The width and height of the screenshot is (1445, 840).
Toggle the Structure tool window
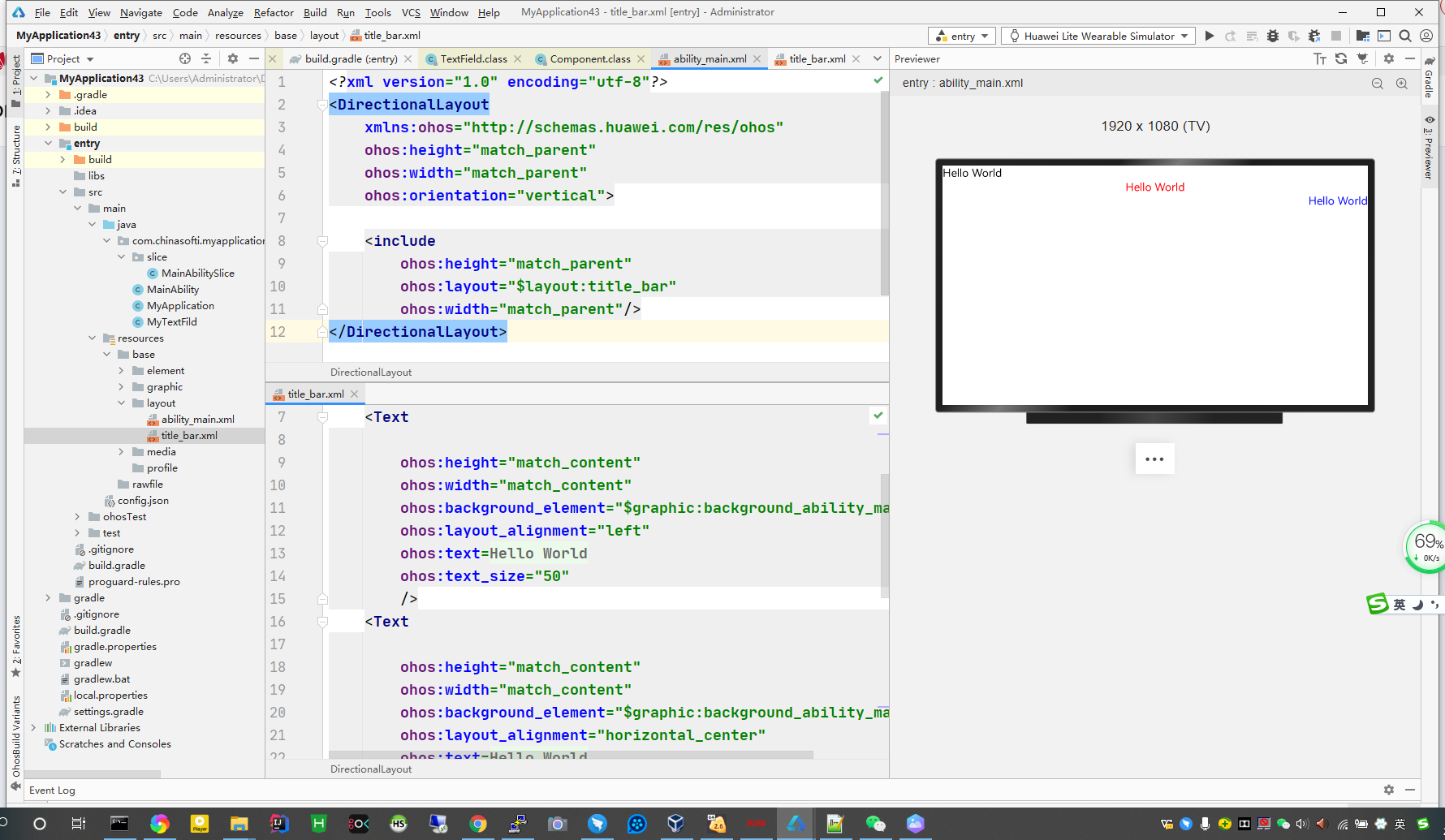pos(15,156)
